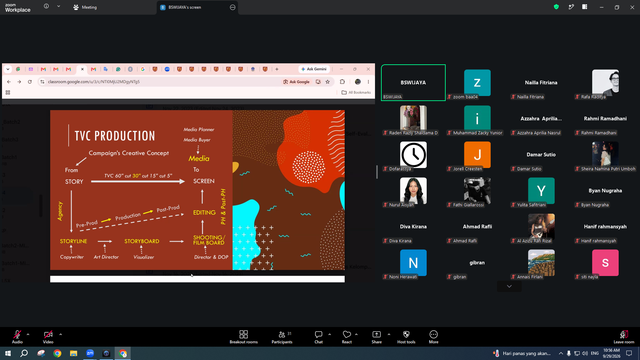Open meeting info icon in title bar
Screen dimensions: 640x360
46,7
